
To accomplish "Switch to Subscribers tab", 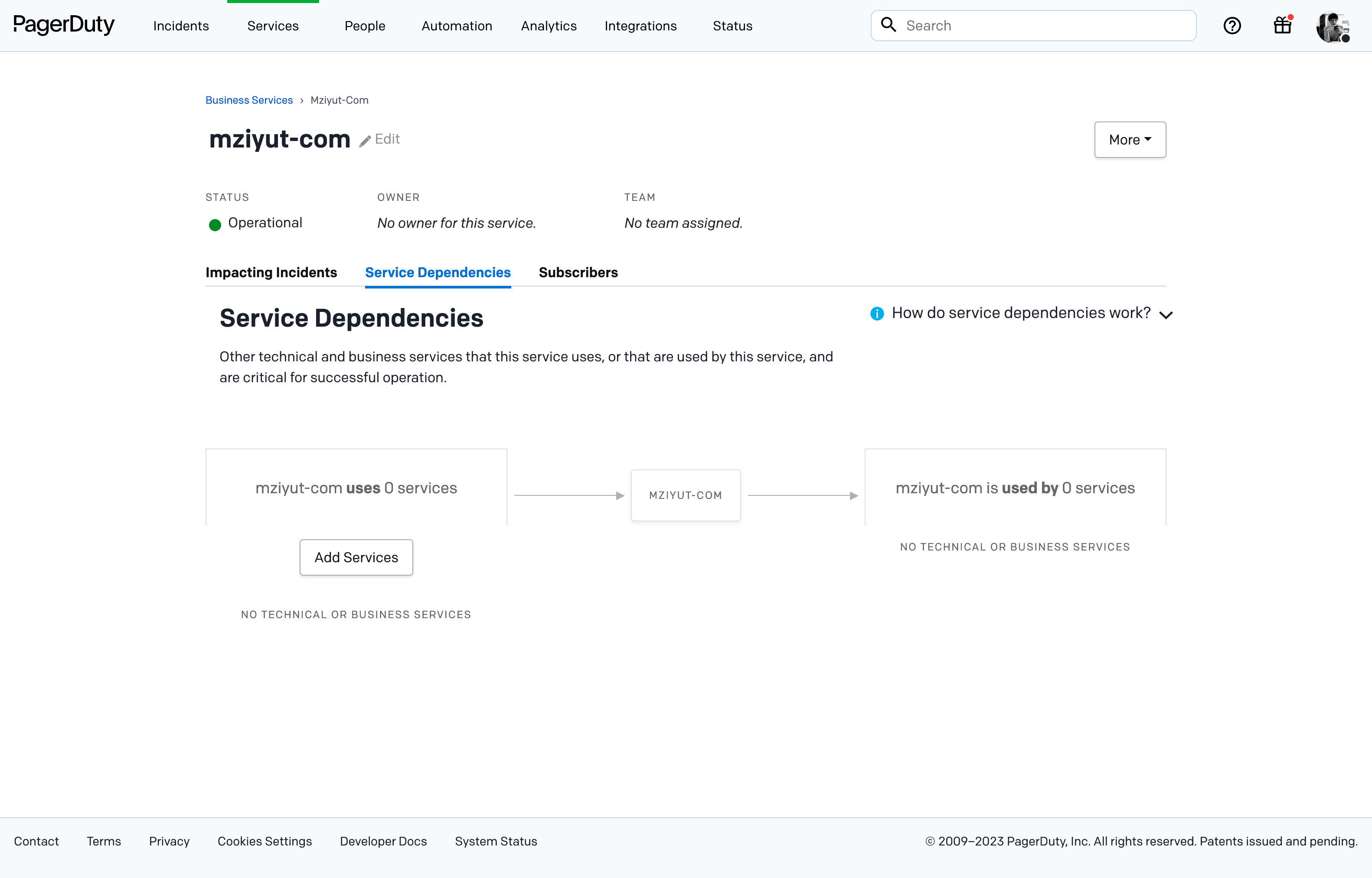I will (578, 272).
